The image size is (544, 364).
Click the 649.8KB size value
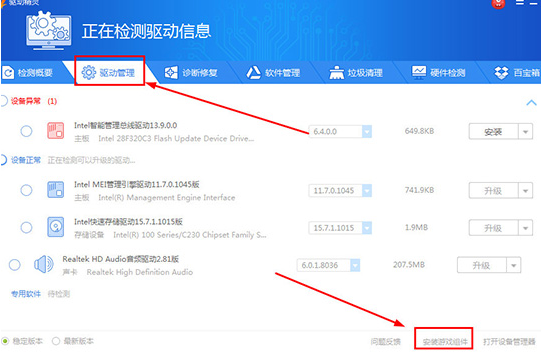click(419, 131)
